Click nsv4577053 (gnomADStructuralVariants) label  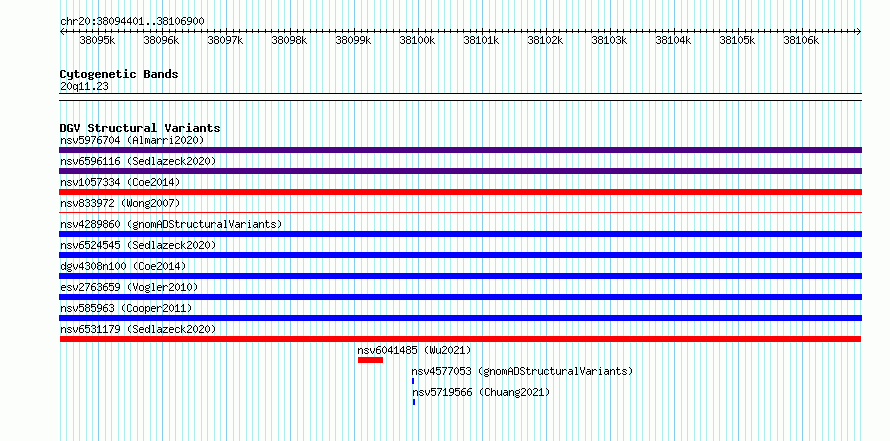pos(522,371)
